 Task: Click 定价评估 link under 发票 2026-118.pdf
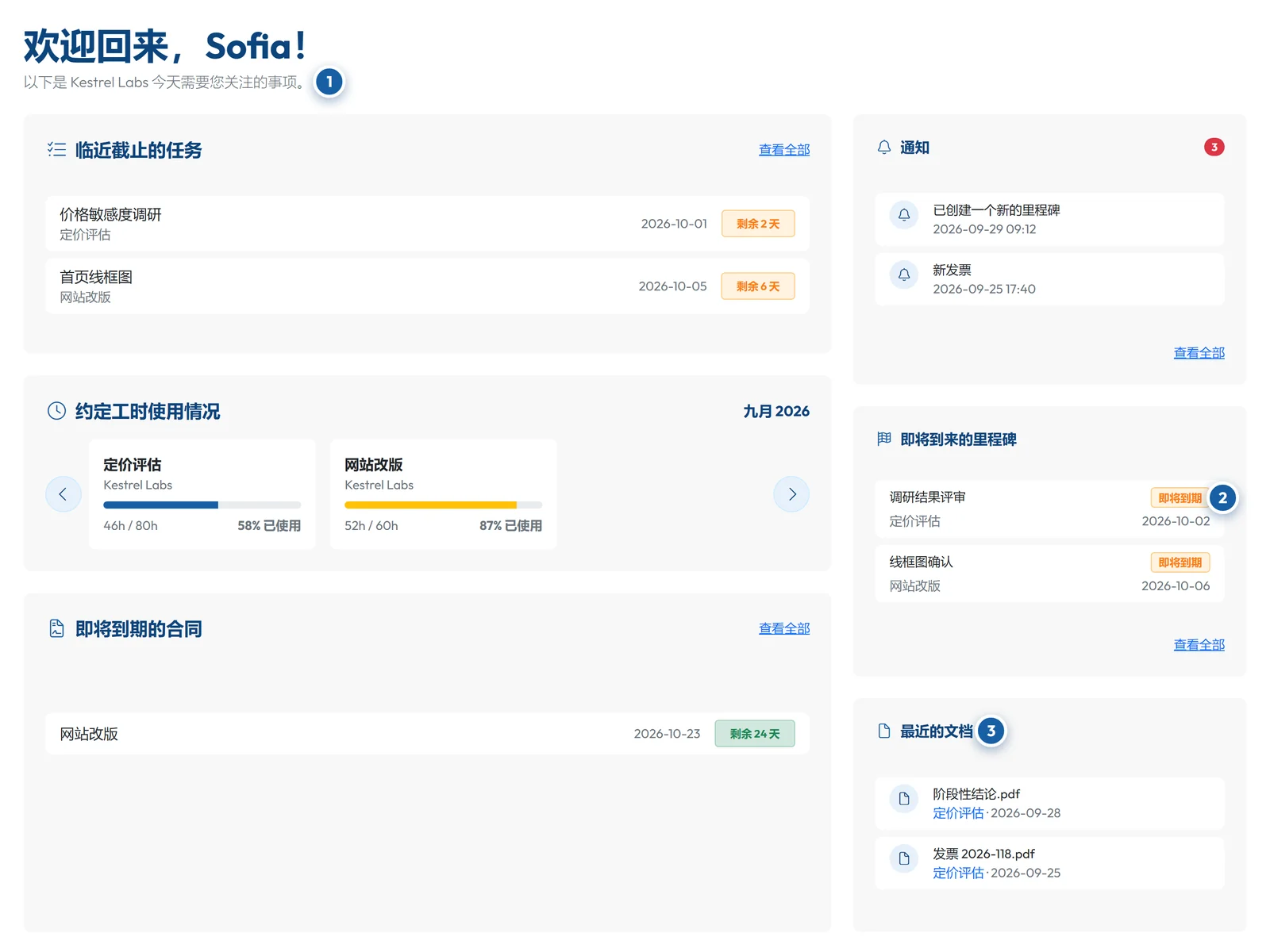958,873
